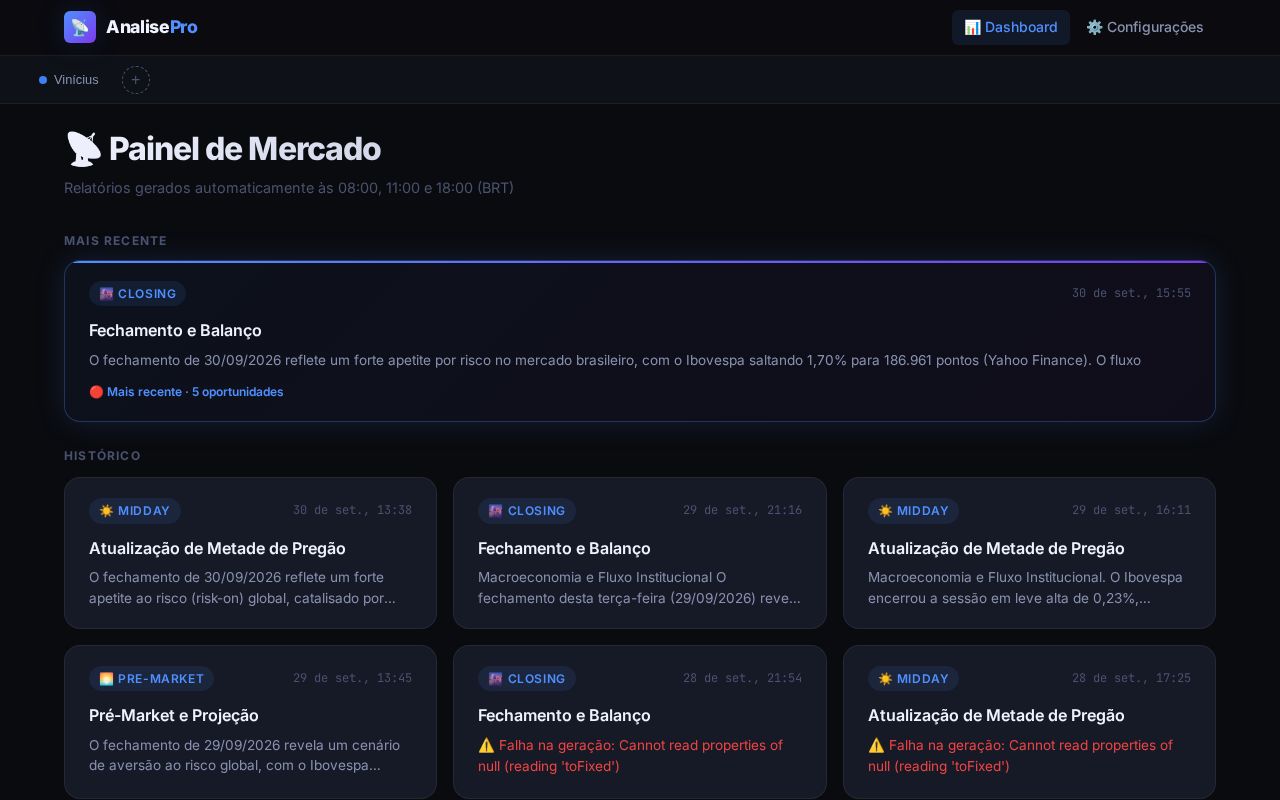Open the most recent Fechamento e Balanço report
The width and height of the screenshot is (1280, 800).
(640, 341)
